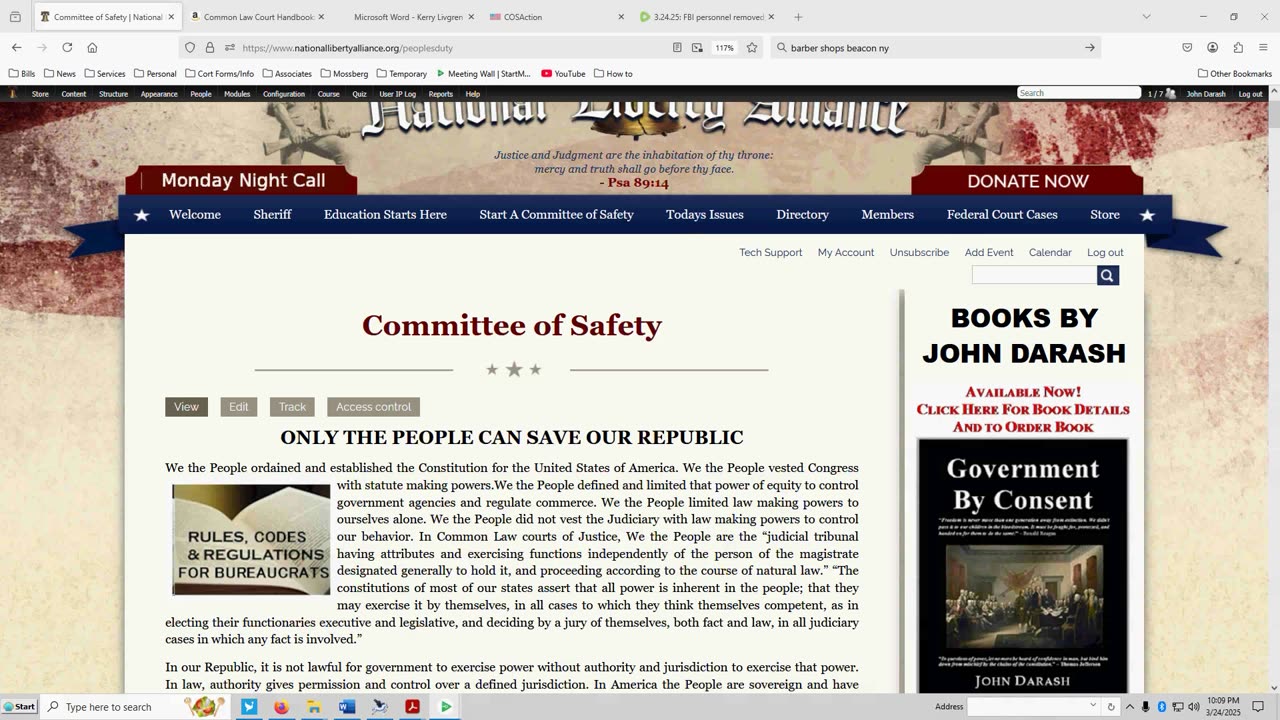
Task: Submit the search bar query with the arrow
Action: tap(1090, 47)
